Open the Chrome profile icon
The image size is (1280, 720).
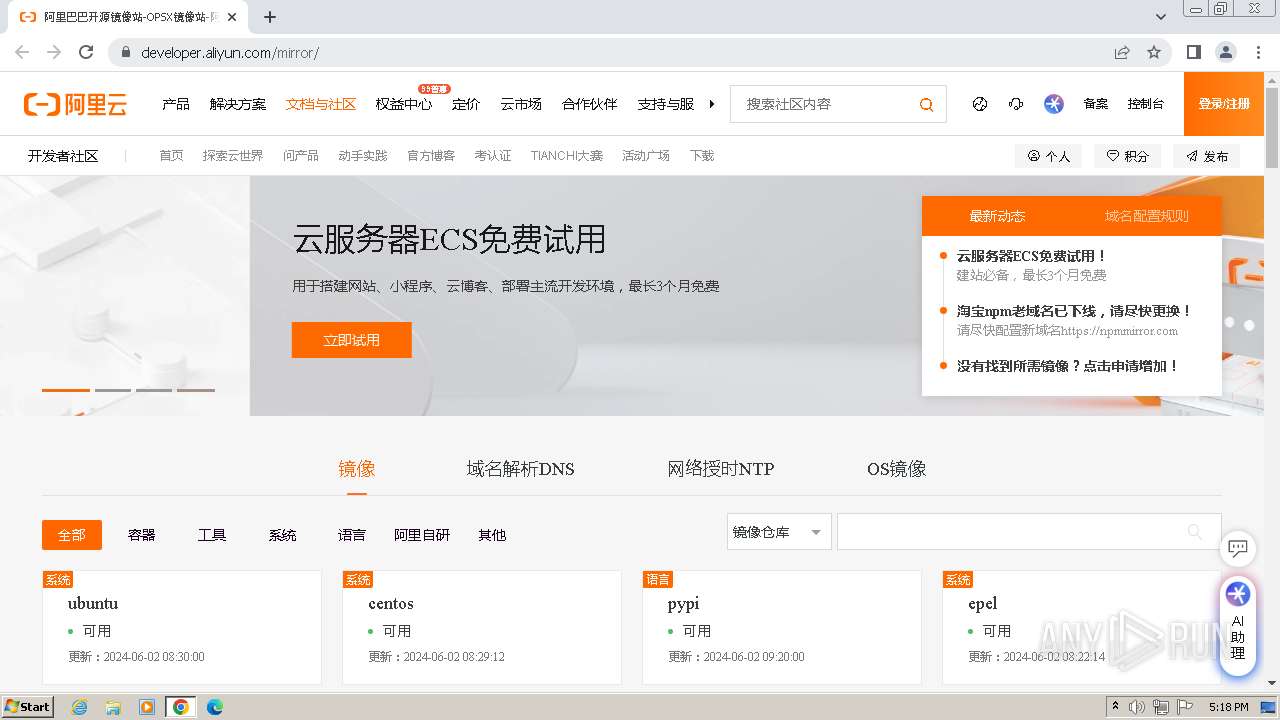(x=1226, y=52)
